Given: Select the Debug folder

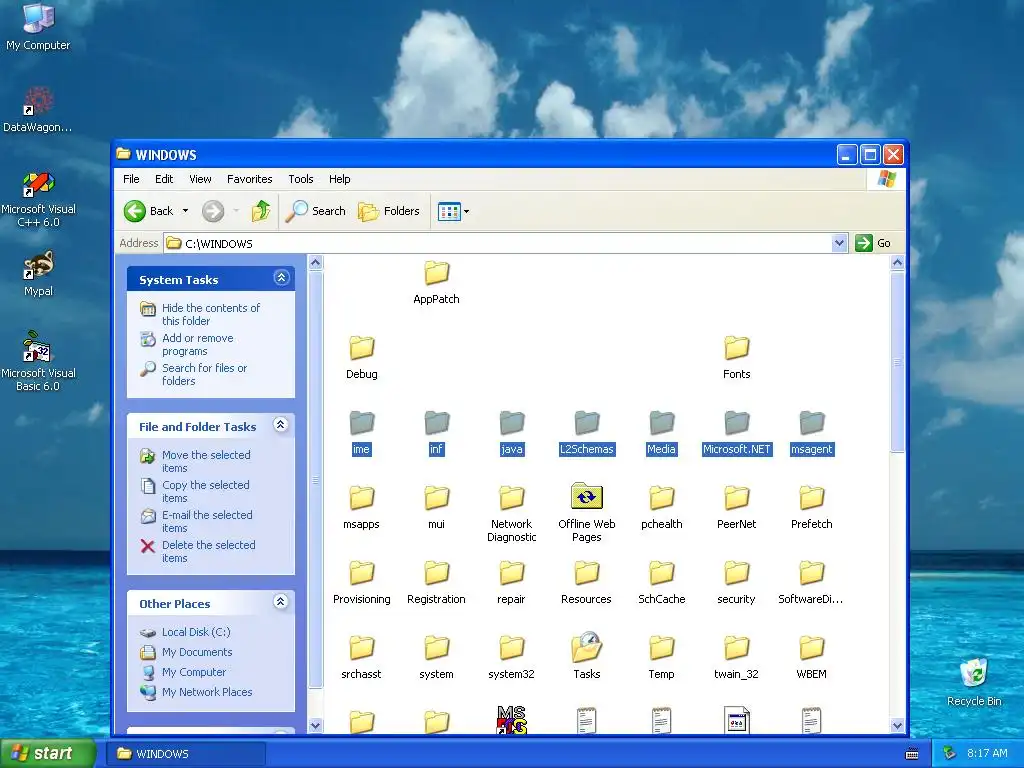Looking at the screenshot, I should 362,358.
